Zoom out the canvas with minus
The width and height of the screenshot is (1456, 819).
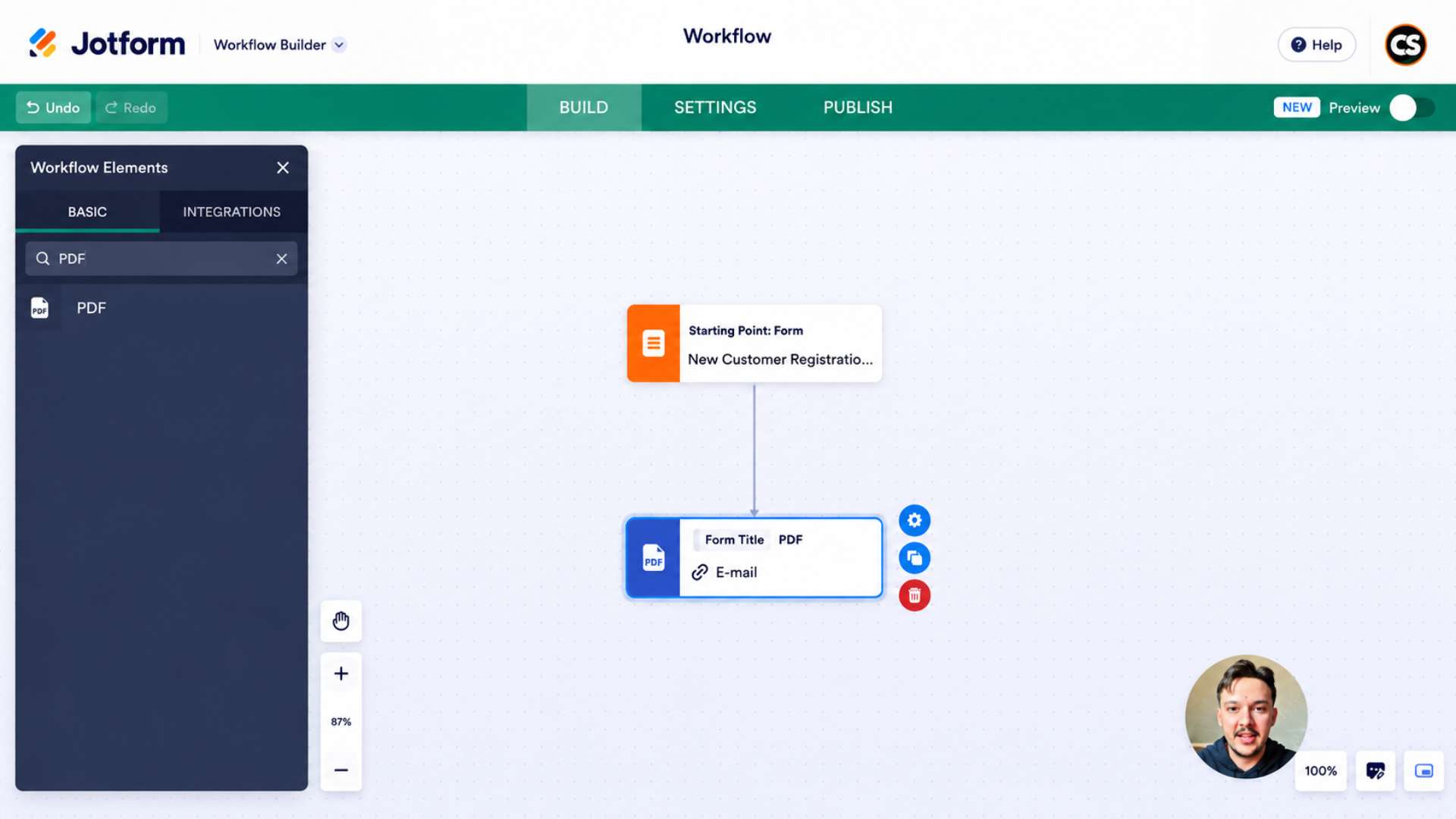341,770
